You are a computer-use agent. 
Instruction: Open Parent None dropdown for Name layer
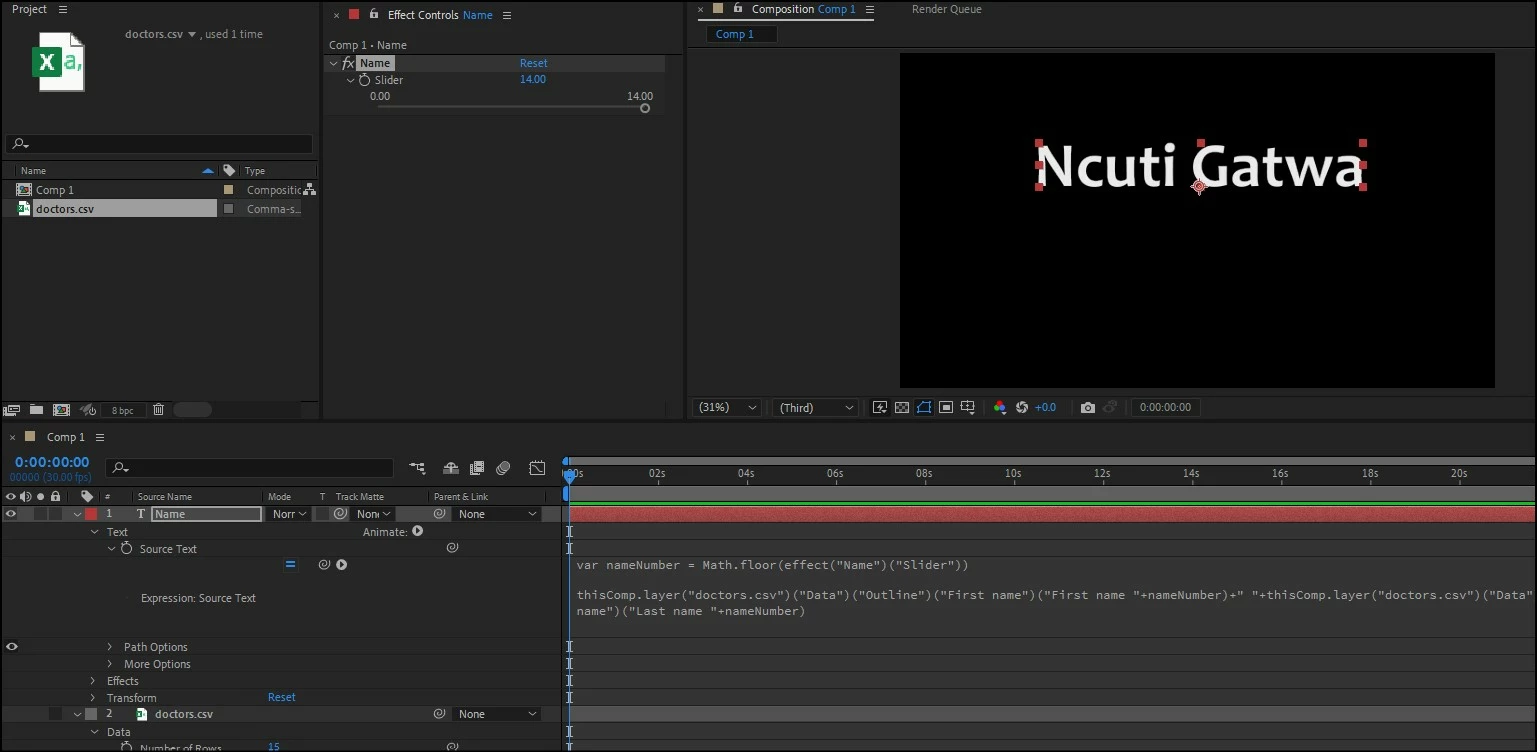497,514
